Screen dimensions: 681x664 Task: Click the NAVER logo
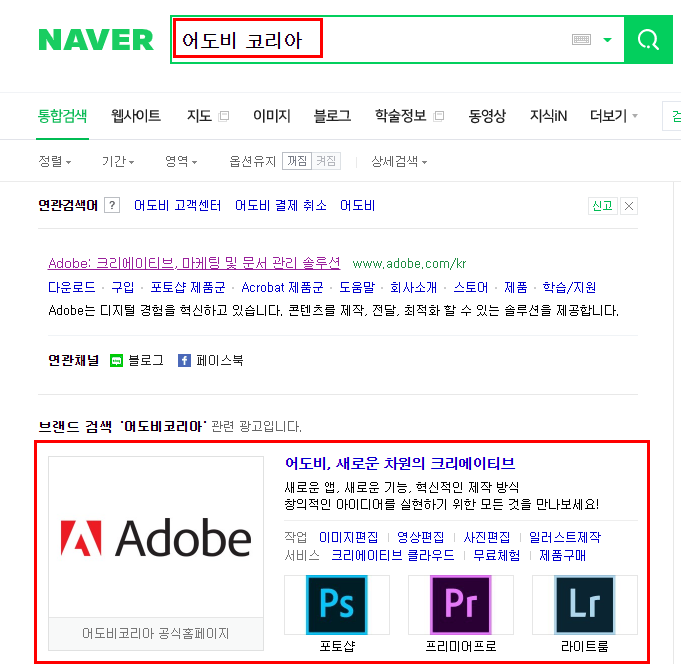(96, 40)
